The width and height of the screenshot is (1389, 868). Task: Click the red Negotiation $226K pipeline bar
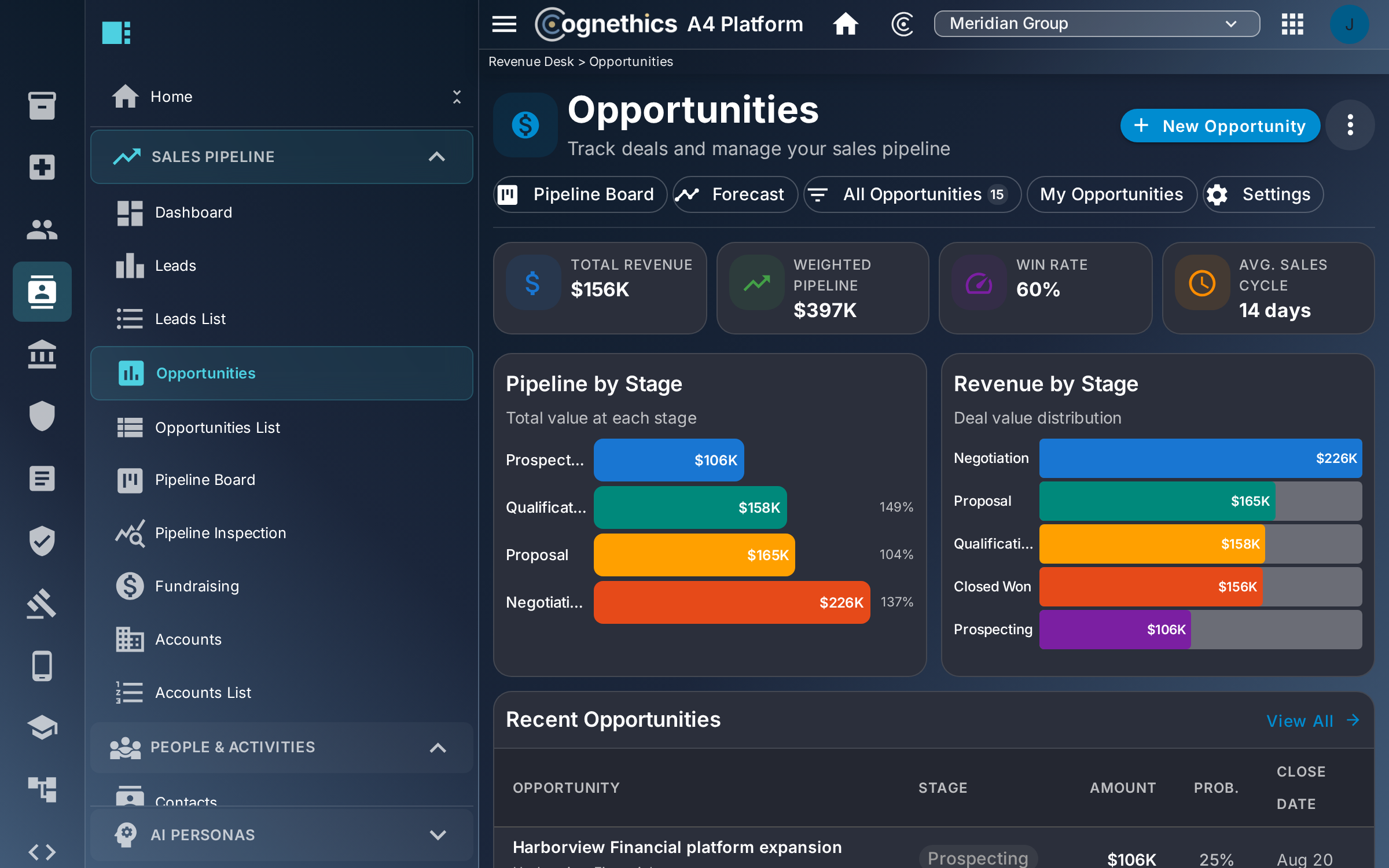pyautogui.click(x=732, y=602)
